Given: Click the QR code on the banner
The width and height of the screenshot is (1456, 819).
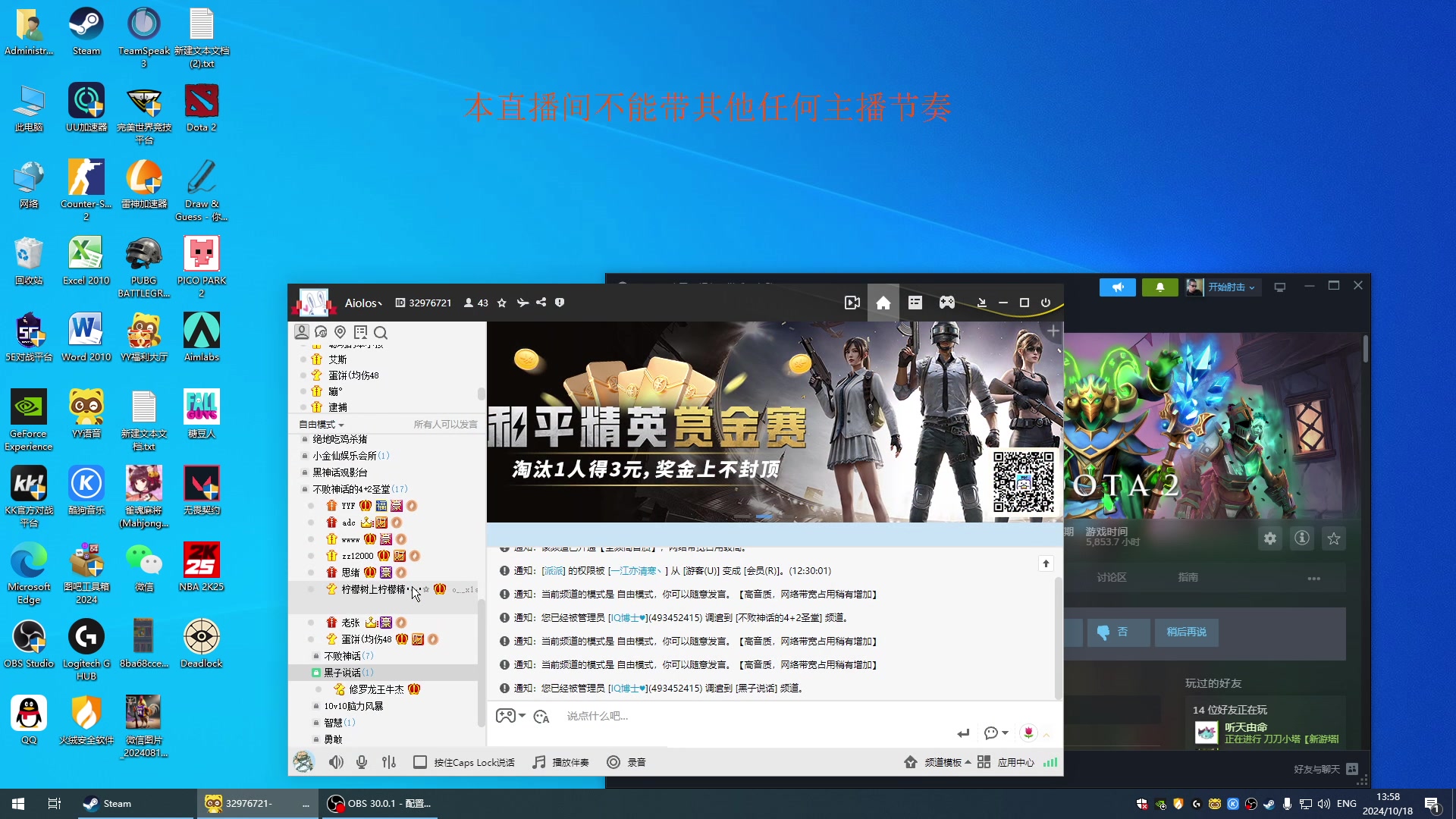Looking at the screenshot, I should click(x=1024, y=482).
